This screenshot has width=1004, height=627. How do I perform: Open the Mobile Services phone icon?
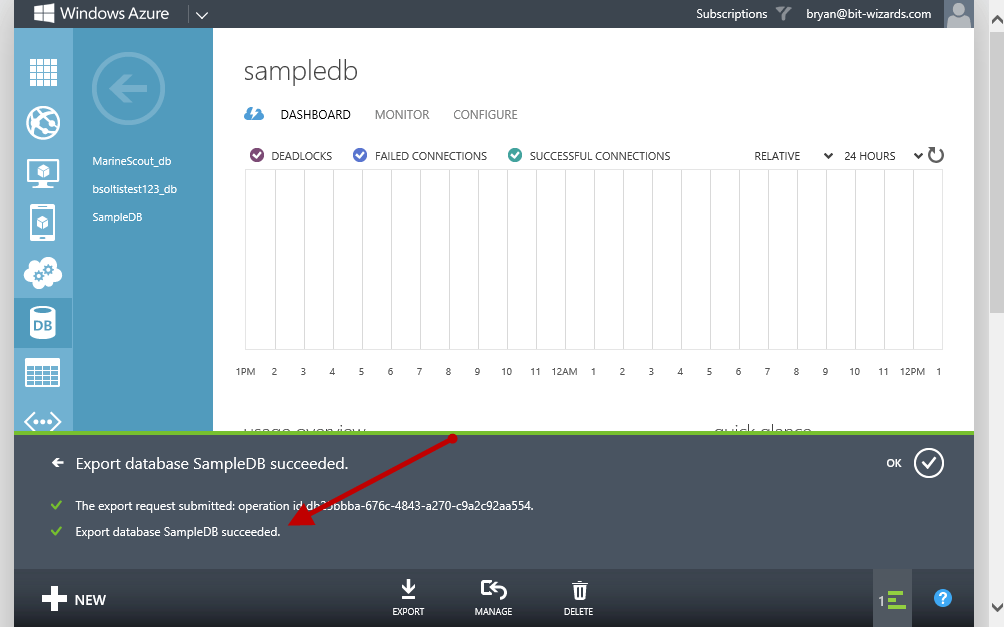43,222
